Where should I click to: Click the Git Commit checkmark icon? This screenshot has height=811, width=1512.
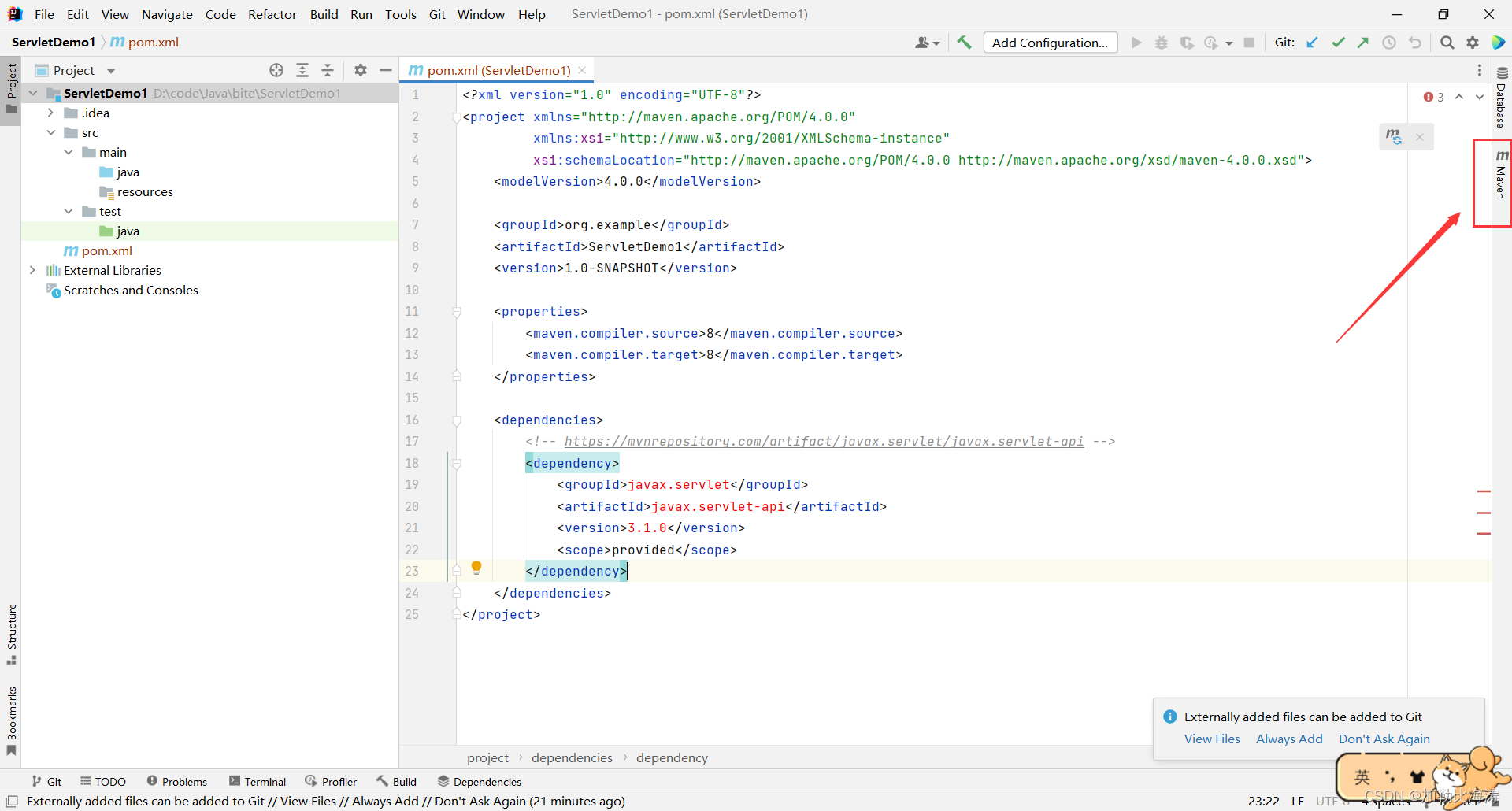(1338, 43)
